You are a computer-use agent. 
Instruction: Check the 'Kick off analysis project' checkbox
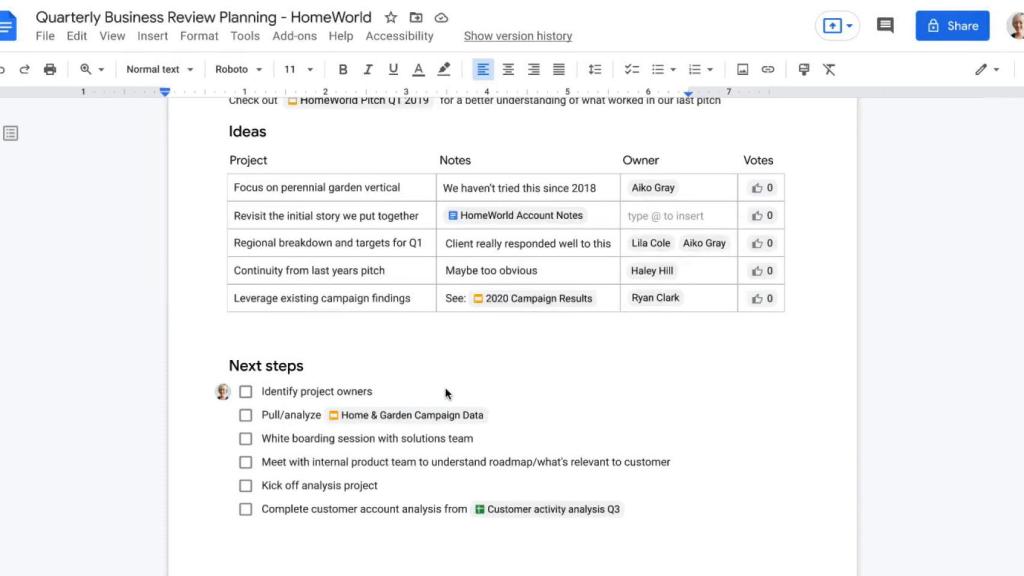[x=245, y=485]
